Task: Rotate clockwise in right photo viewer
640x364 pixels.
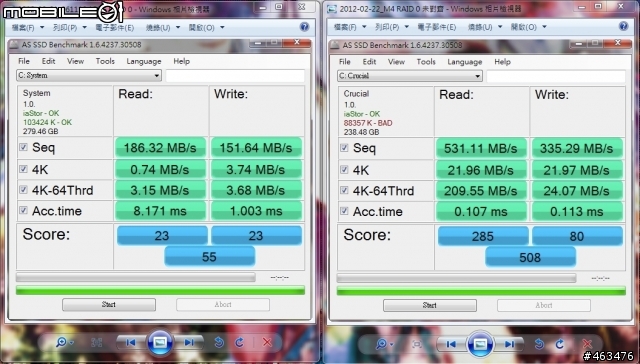Action: click(560, 344)
